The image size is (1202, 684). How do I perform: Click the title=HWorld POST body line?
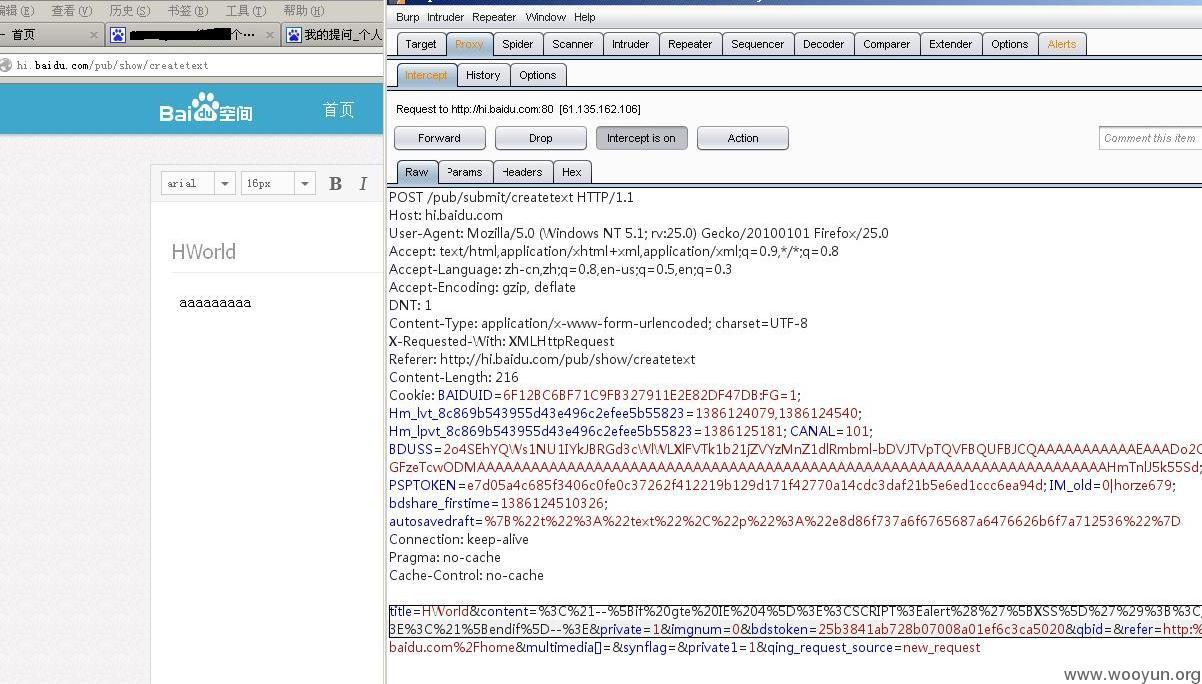pyautogui.click(x=795, y=611)
